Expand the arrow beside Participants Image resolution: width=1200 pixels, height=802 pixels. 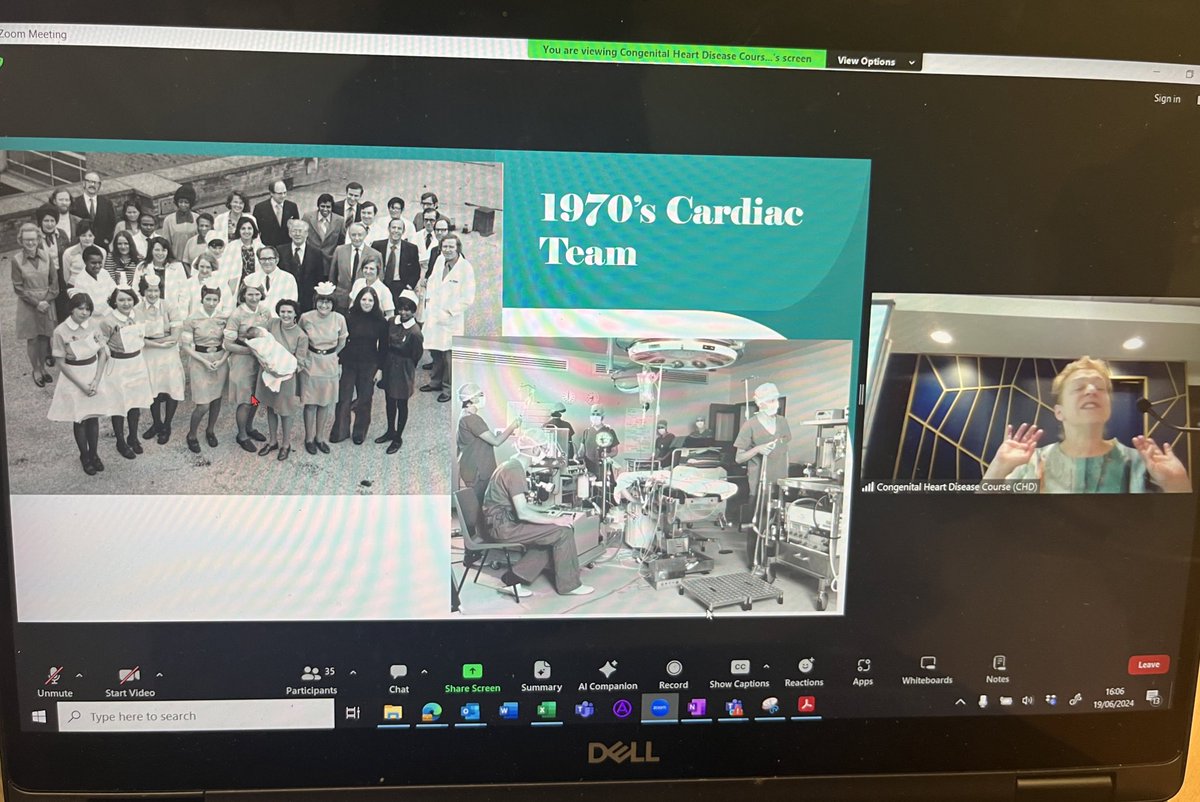point(352,672)
